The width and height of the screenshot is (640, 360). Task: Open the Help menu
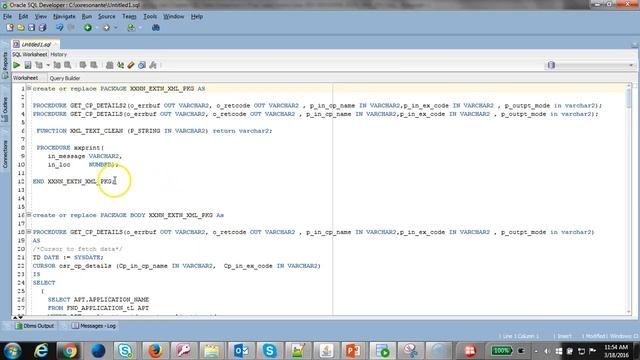tap(197, 17)
